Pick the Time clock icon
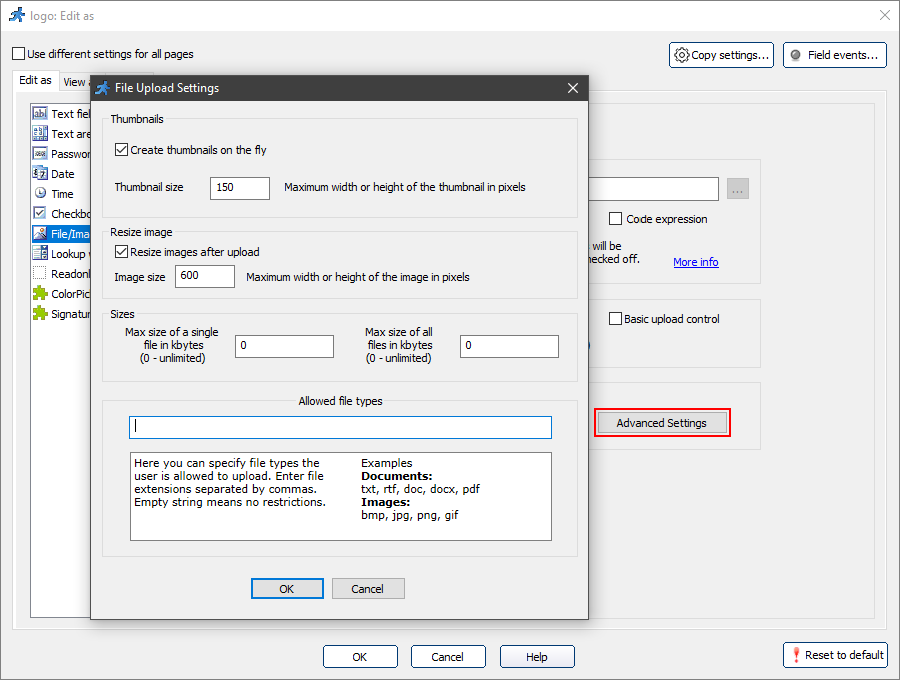The image size is (900, 680). pyautogui.click(x=40, y=194)
